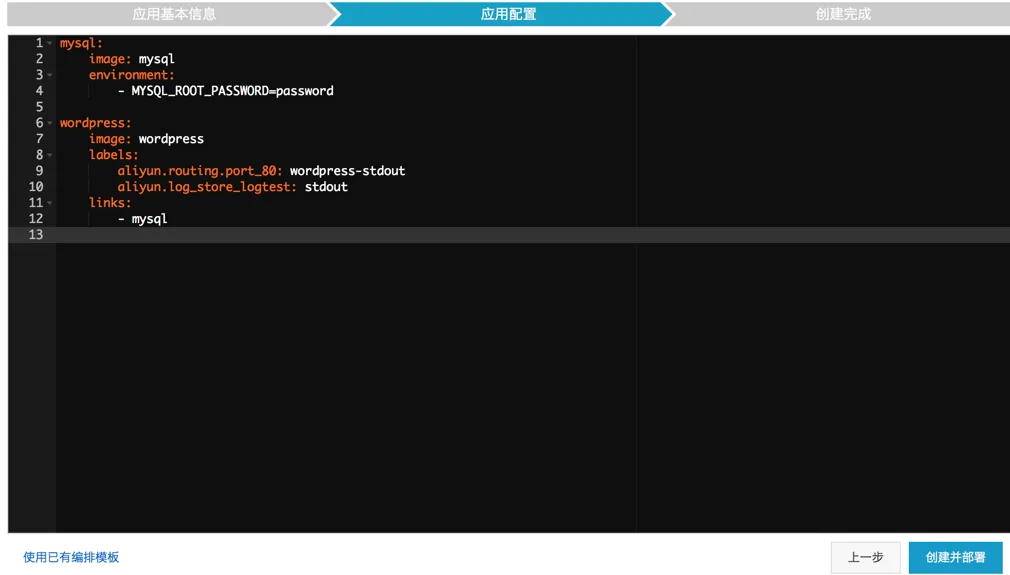Collapse the mysql block fold arrow on line 1
Image resolution: width=1010 pixels, height=575 pixels.
pos(50,43)
